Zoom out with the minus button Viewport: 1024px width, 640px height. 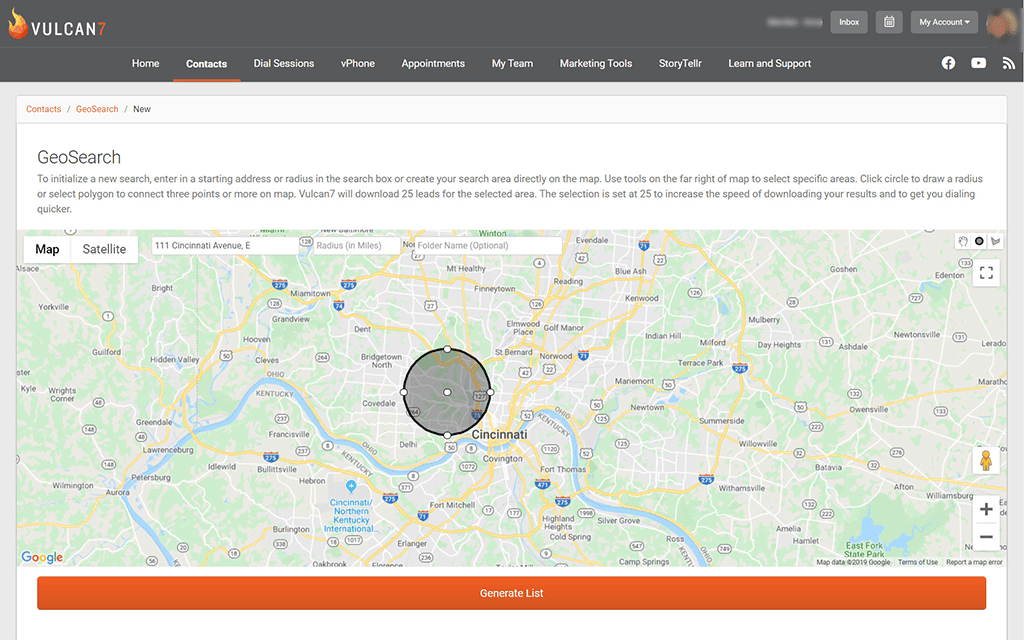(986, 537)
